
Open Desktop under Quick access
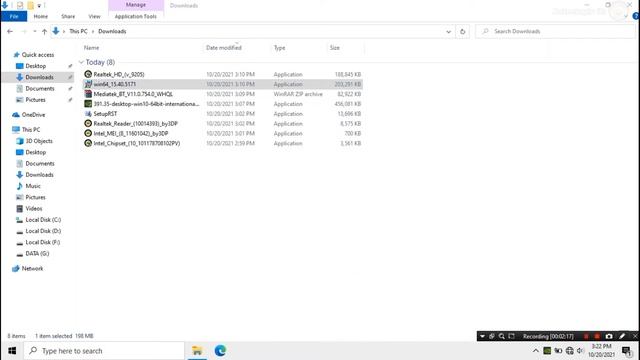tap(36, 66)
